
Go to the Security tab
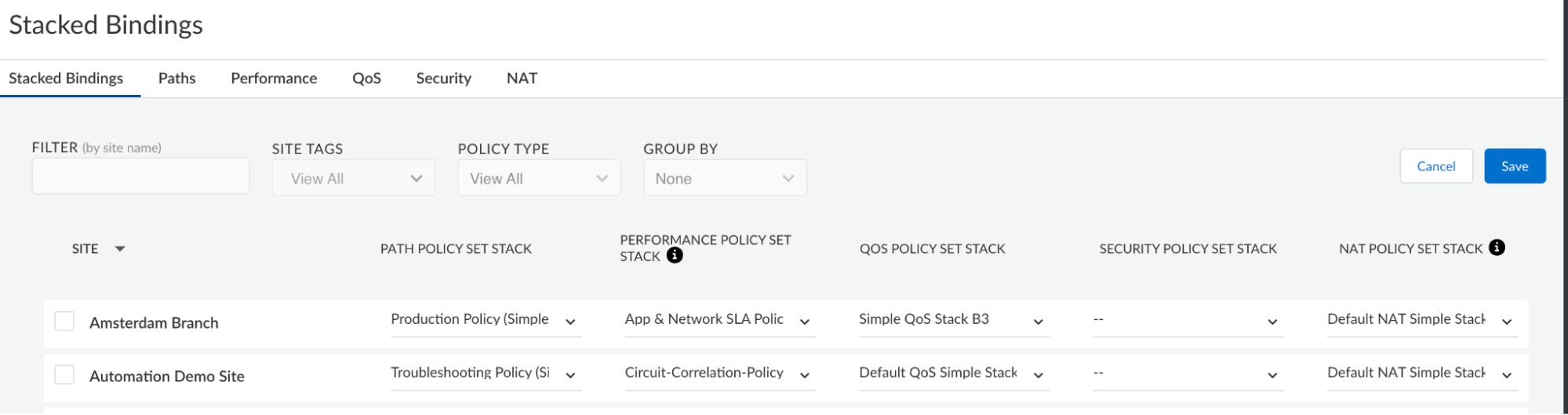pos(443,78)
